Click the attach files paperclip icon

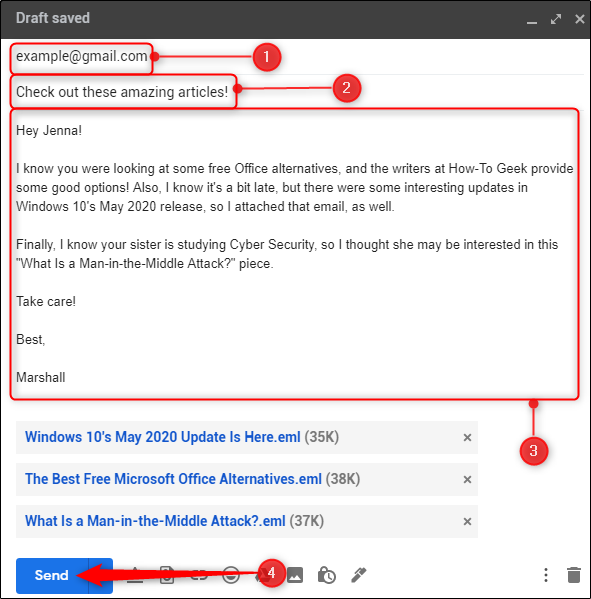pyautogui.click(x=167, y=575)
